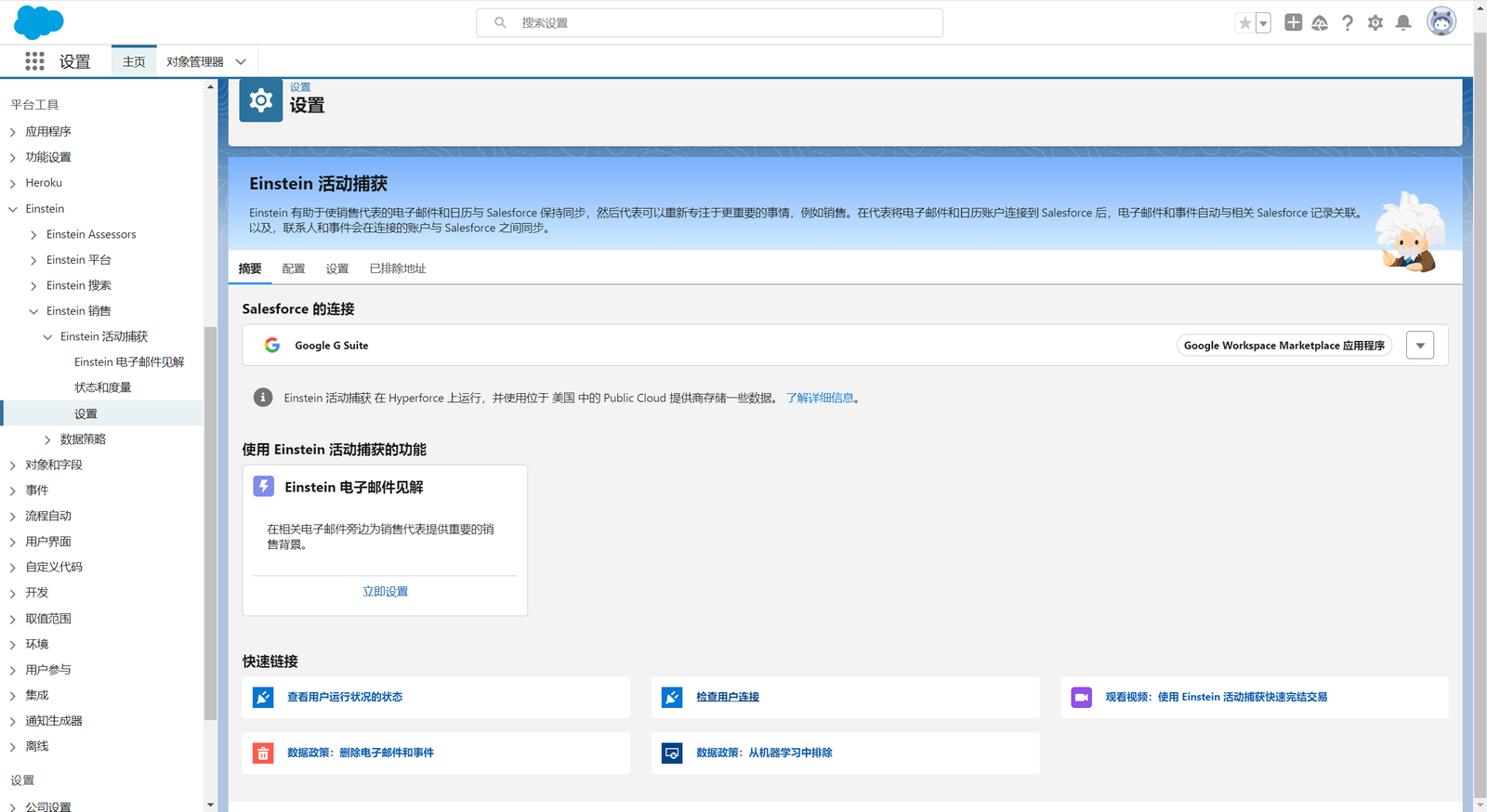This screenshot has width=1487, height=812.
Task: Focus the 搜索设置 search field
Action: tap(710, 22)
